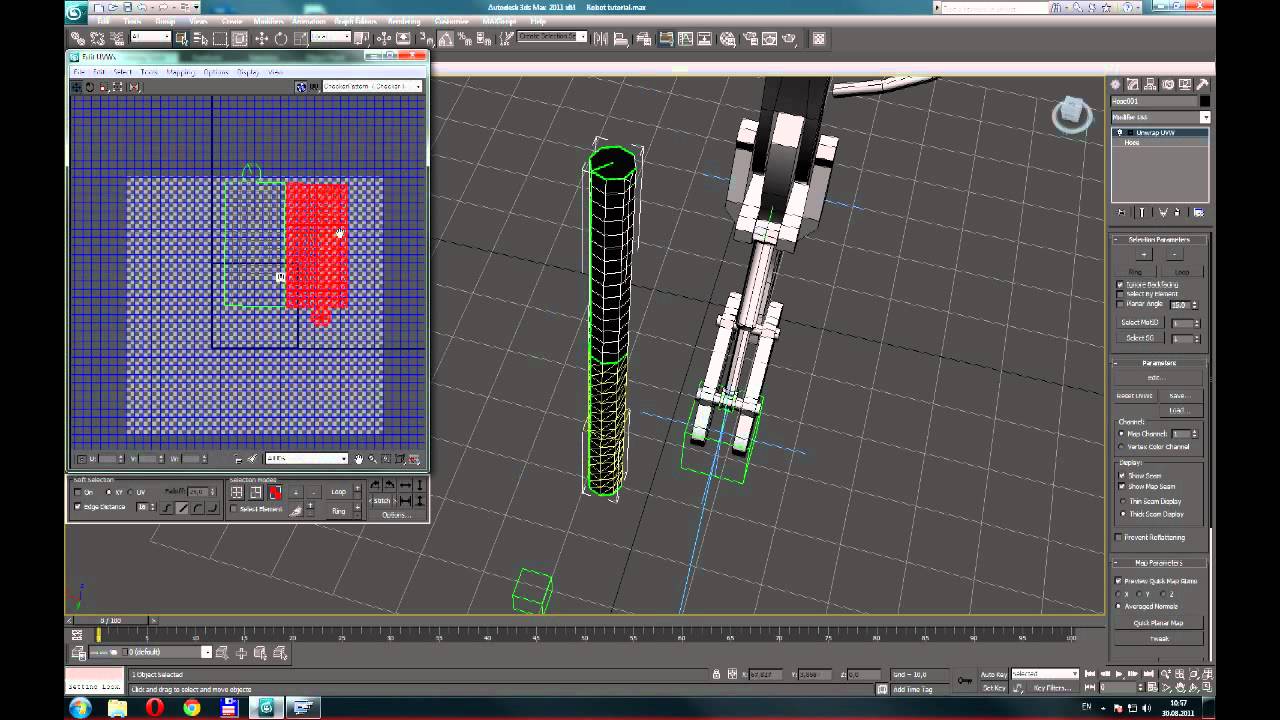Click the Select Object arrow tool
1280x720 pixels.
coord(181,39)
